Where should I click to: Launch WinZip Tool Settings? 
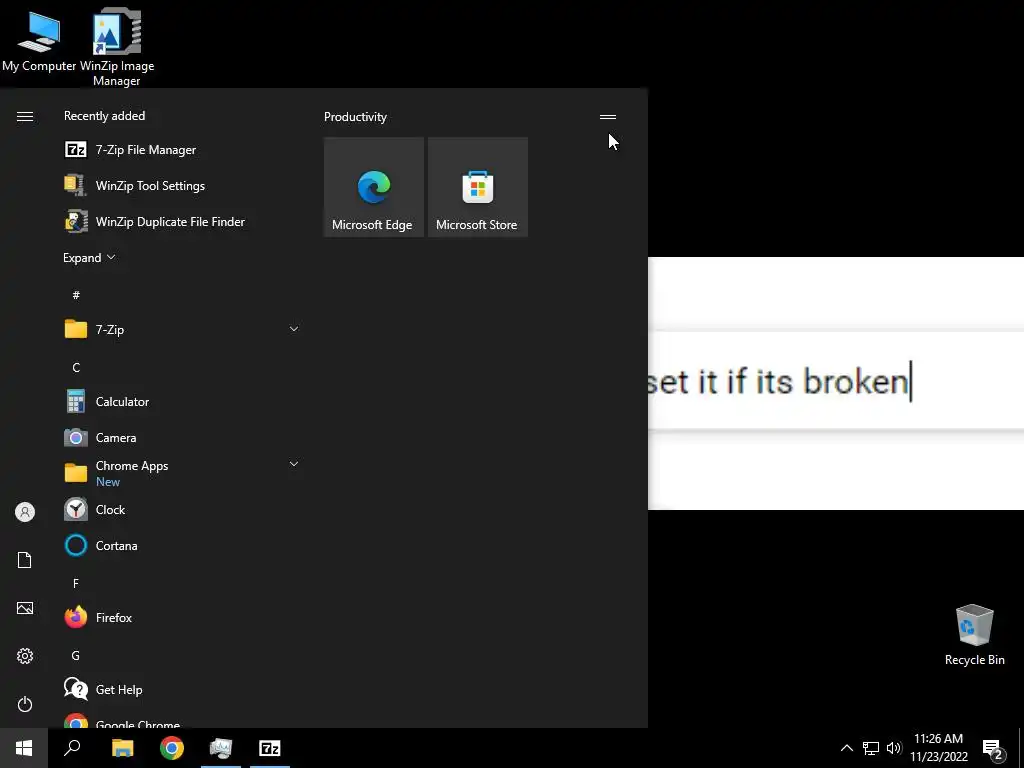tap(182, 185)
